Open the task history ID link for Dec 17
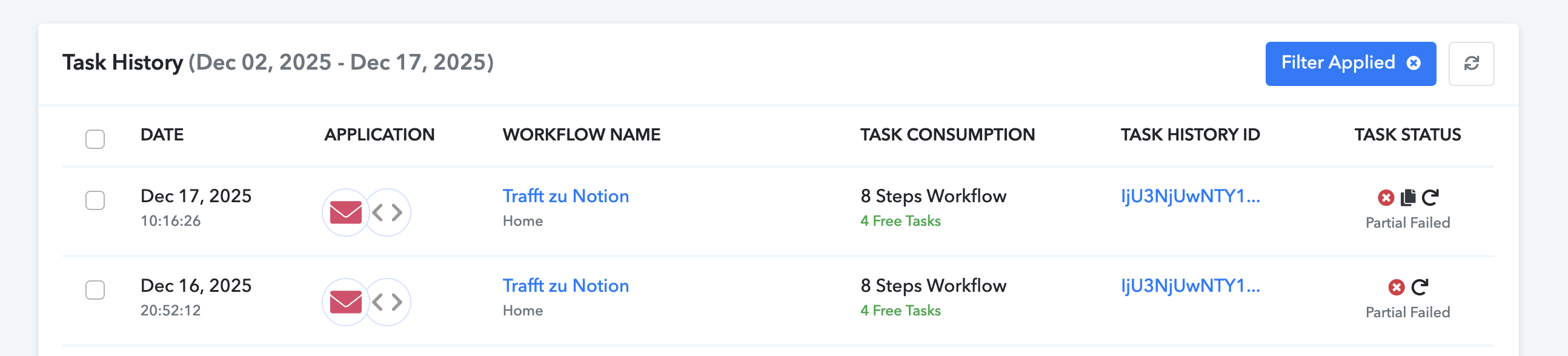The image size is (1568, 356). point(1189,196)
